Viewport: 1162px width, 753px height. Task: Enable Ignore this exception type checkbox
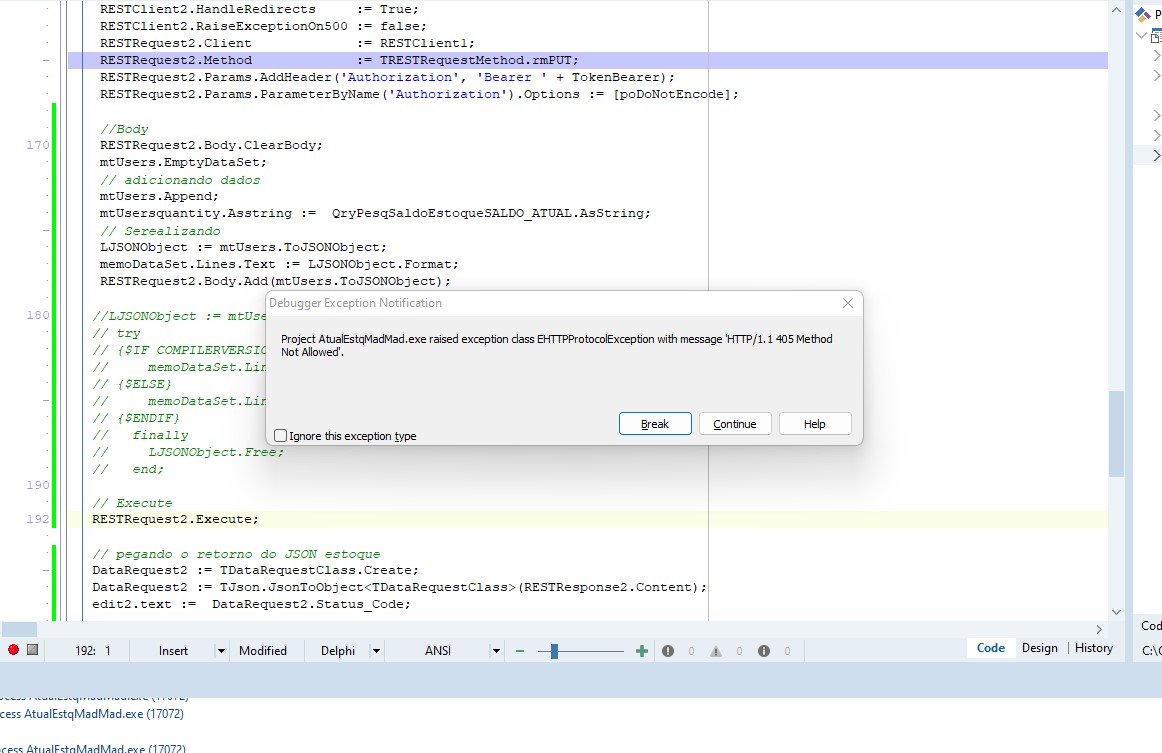point(280,436)
